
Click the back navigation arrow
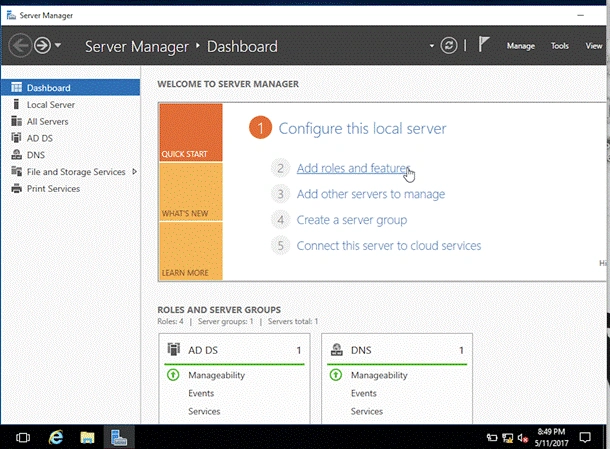tap(20, 46)
